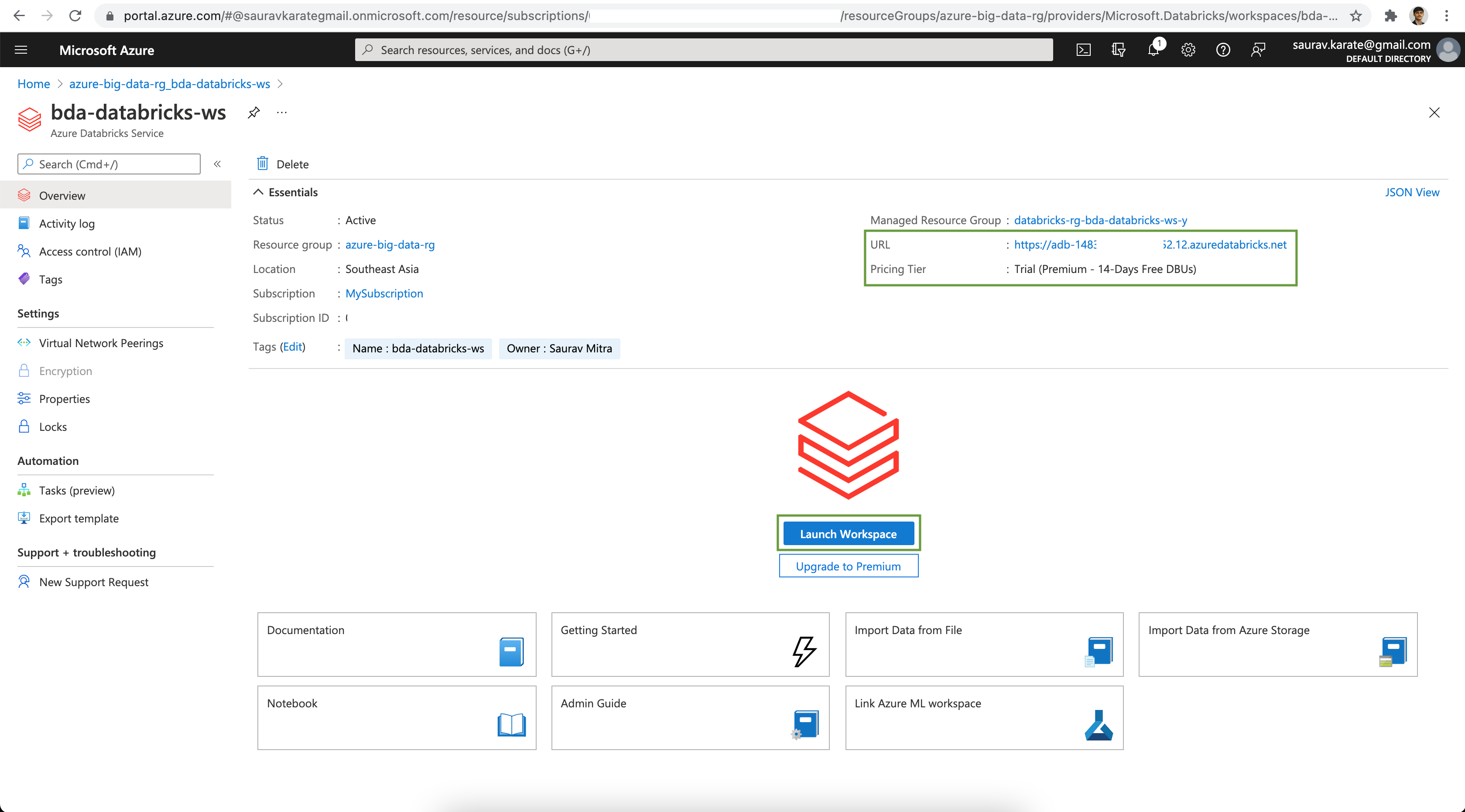Click the Activity log sidebar icon

25,223
